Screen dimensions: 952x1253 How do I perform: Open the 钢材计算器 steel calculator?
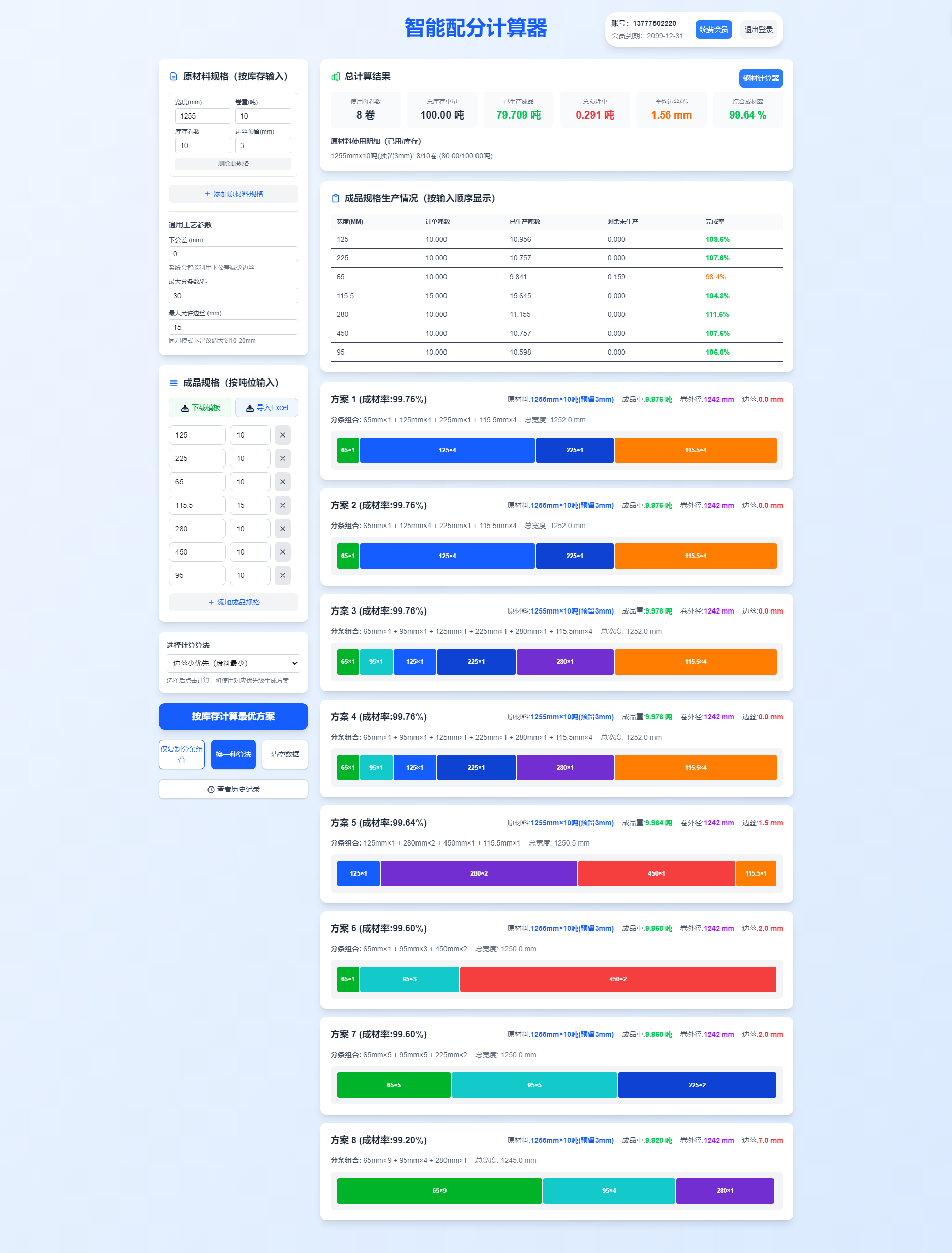point(760,78)
